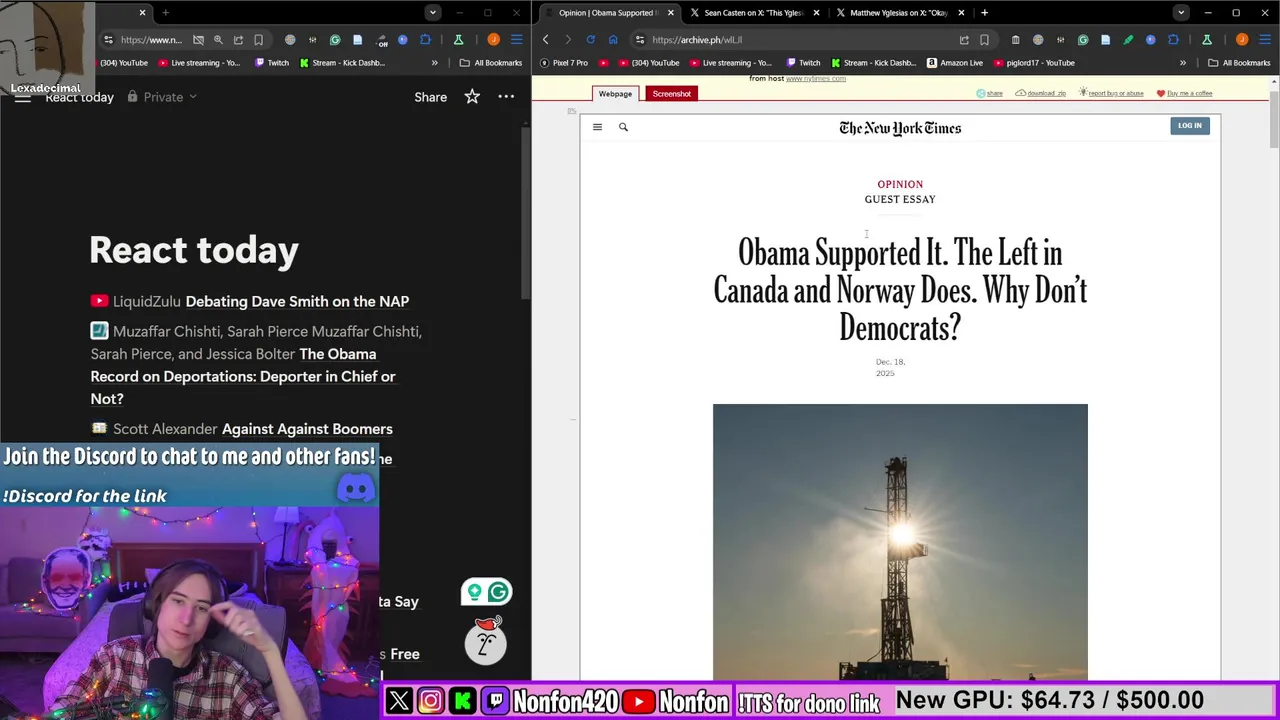Viewport: 1280px width, 720px height.
Task: Click the lab flask icon in left browser
Action: 458,40
